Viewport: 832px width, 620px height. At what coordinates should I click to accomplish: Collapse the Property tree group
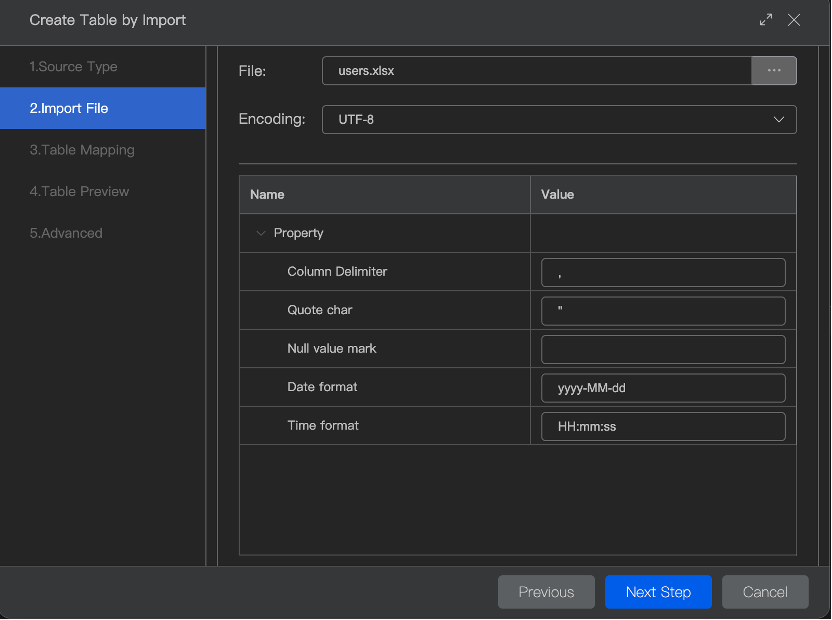point(262,233)
